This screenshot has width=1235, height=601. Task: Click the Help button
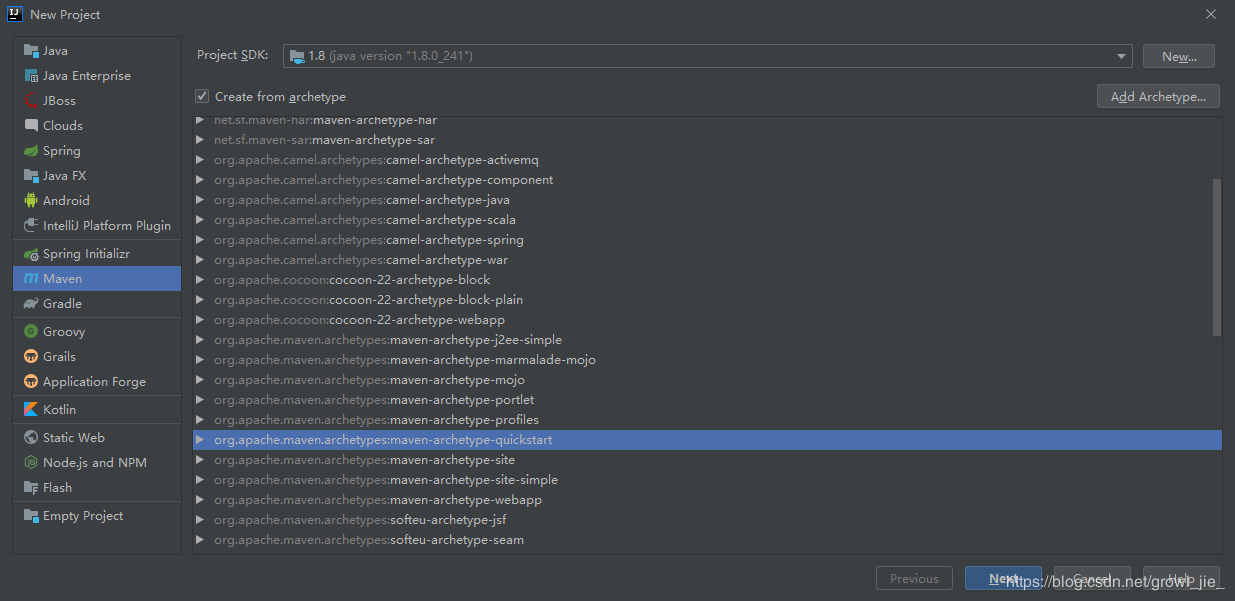click(x=1181, y=579)
